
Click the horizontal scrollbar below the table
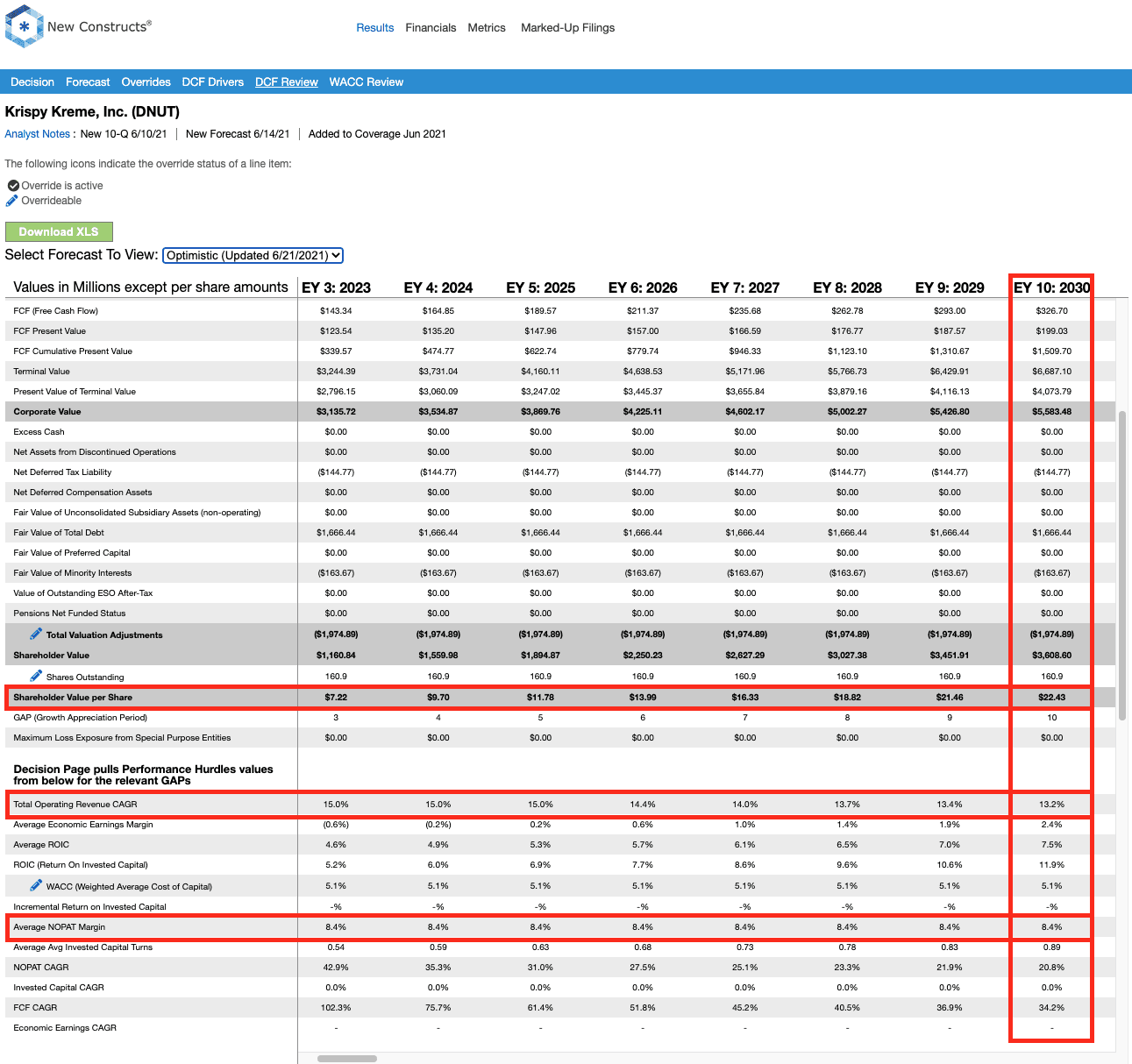[x=347, y=1059]
